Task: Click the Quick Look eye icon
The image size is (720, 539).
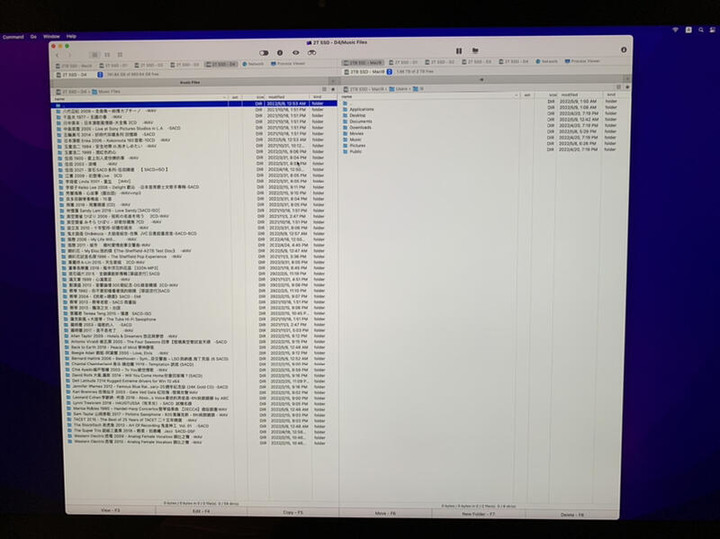Action: coord(296,53)
